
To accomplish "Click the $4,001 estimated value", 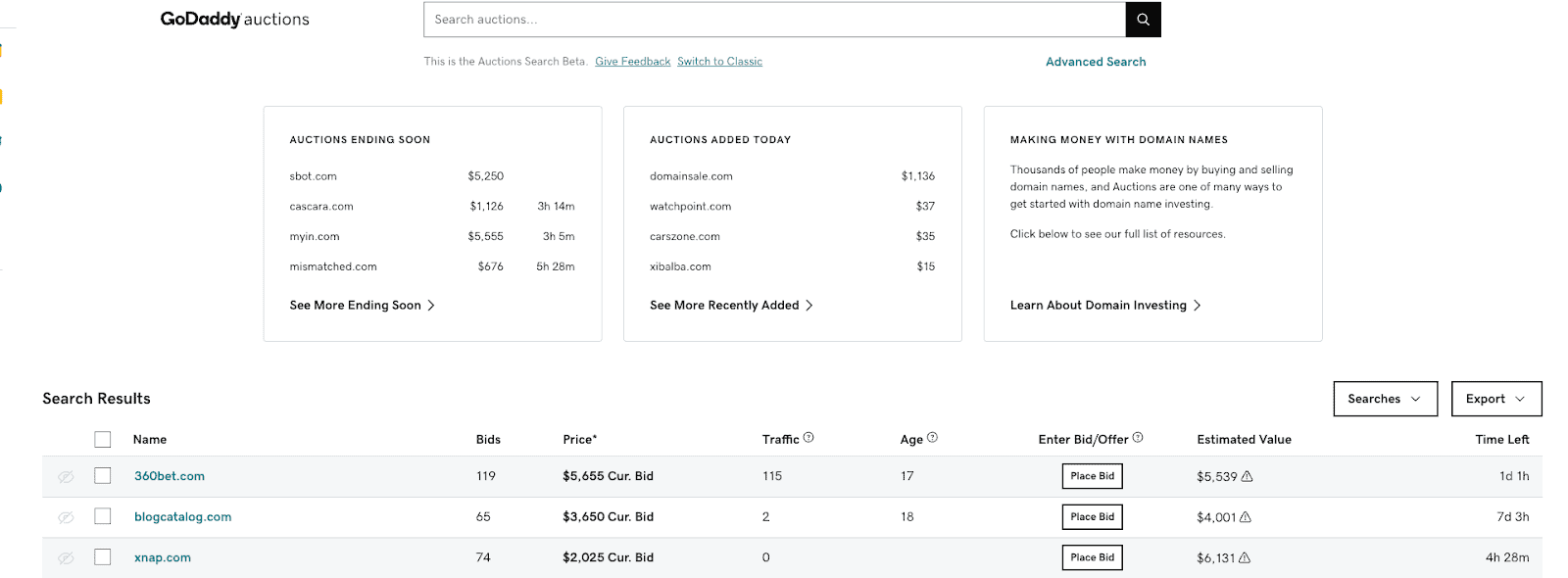I will (1216, 517).
